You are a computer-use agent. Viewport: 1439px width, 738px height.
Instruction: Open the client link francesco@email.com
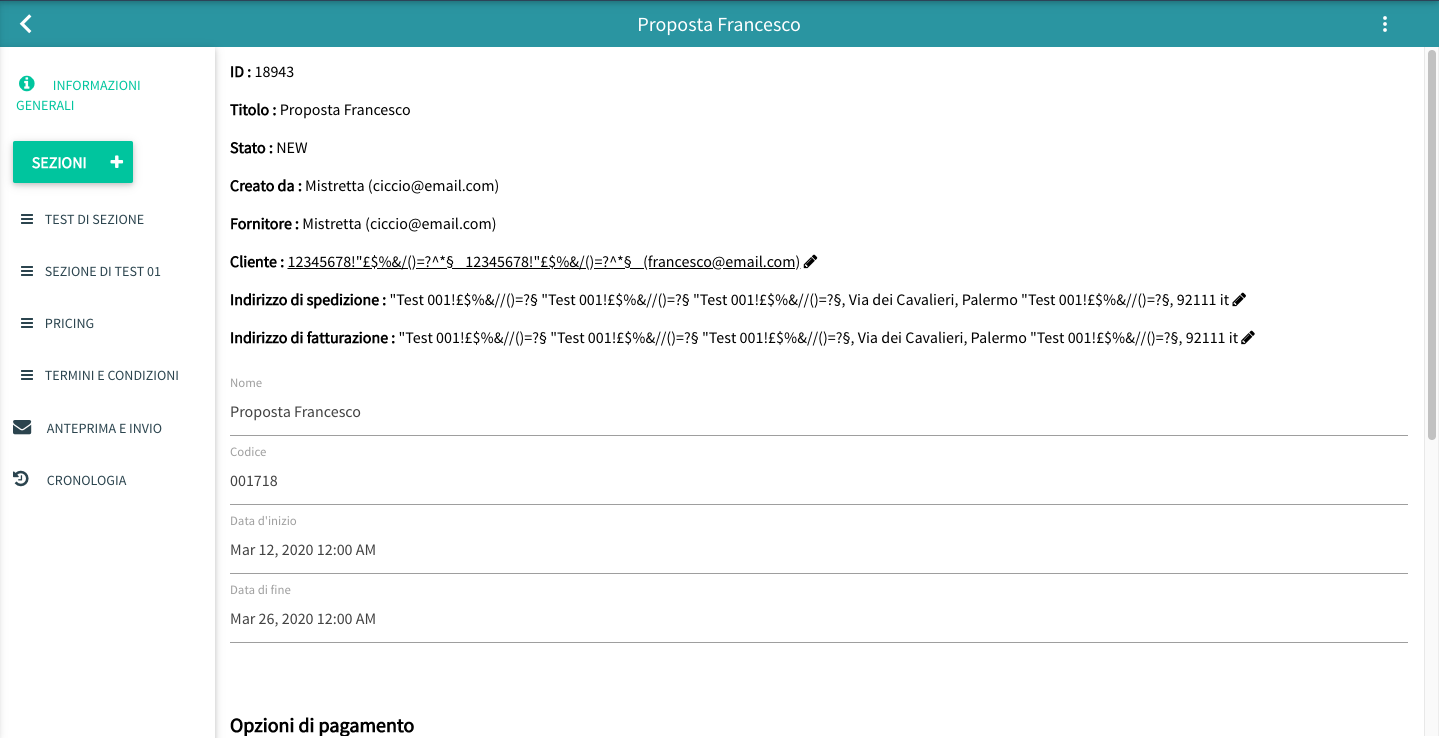pyautogui.click(x=720, y=262)
